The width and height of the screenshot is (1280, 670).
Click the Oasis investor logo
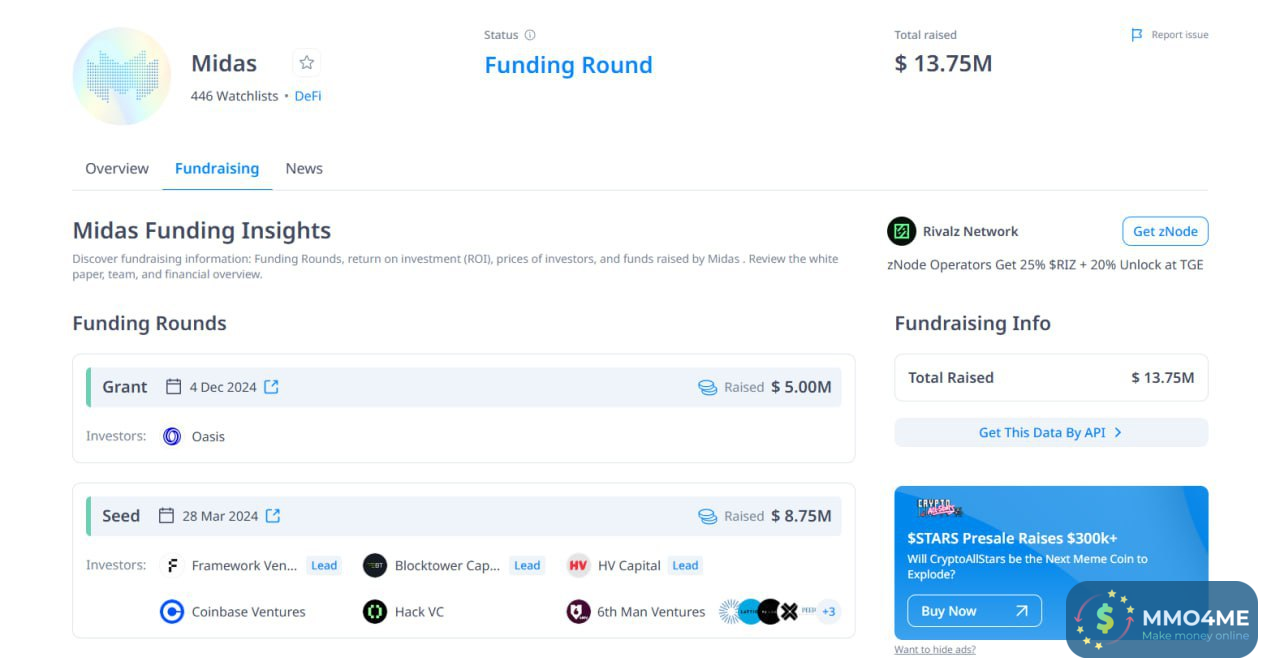pyautogui.click(x=172, y=436)
